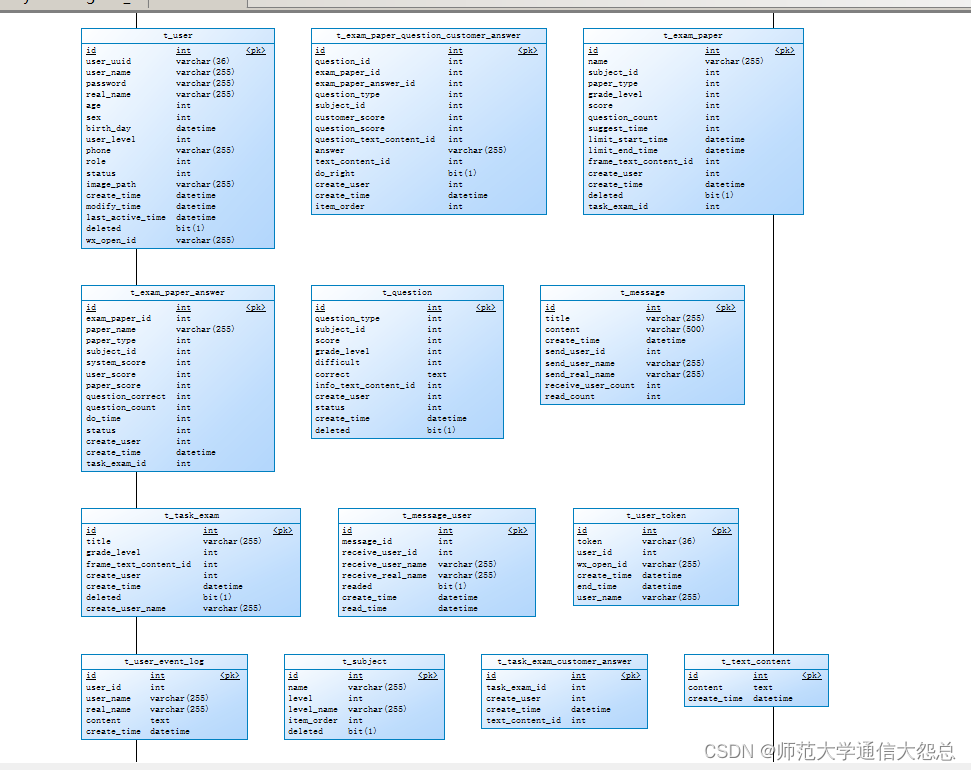971x770 pixels.
Task: Click do_right column row
Action: pyautogui.click(x=335, y=173)
